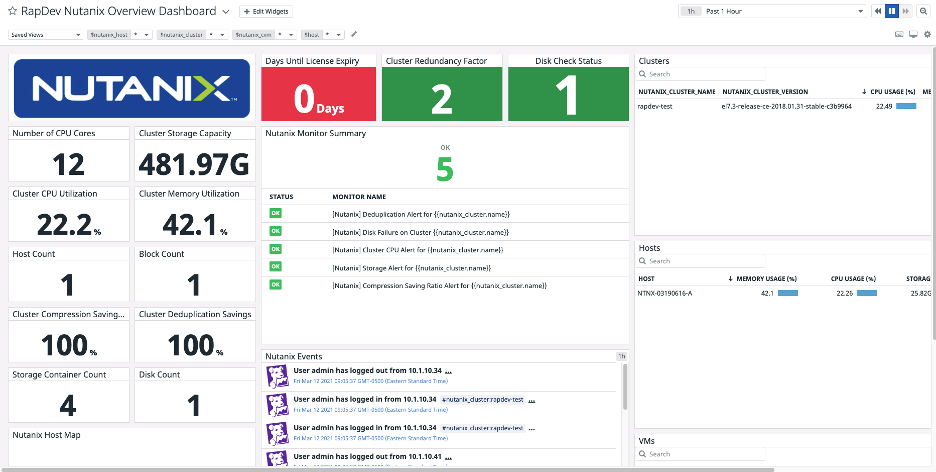Open the Past 1 Hour time selector
This screenshot has height=472, width=936.
[772, 11]
